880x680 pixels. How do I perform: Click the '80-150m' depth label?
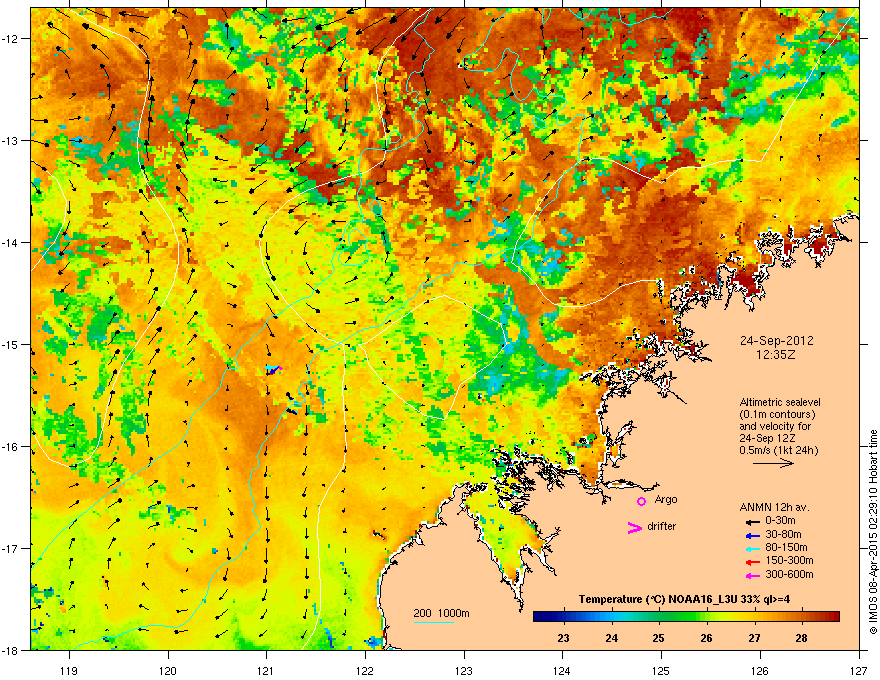786,548
